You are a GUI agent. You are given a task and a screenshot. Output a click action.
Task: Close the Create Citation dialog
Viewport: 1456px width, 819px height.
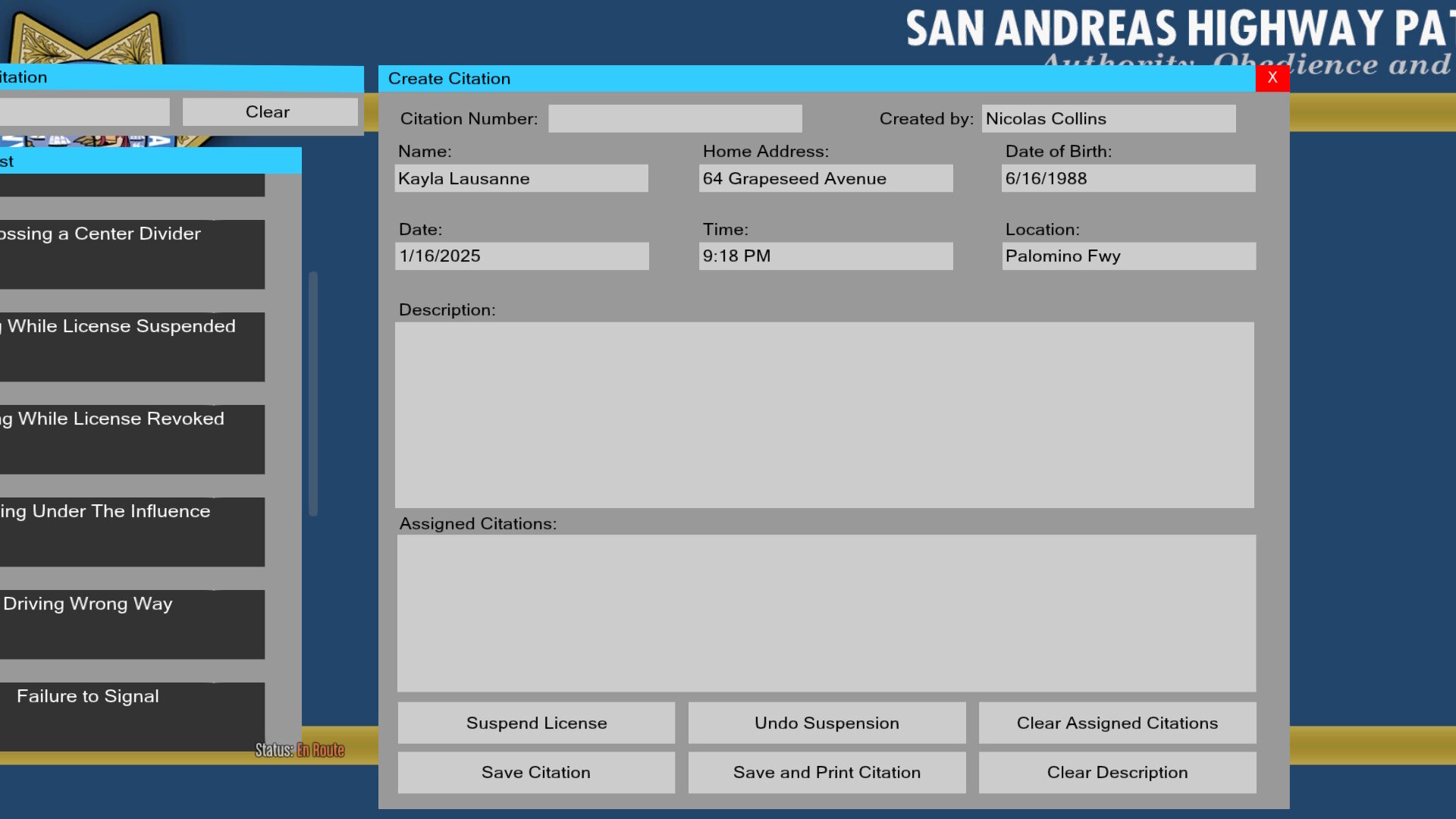point(1272,77)
